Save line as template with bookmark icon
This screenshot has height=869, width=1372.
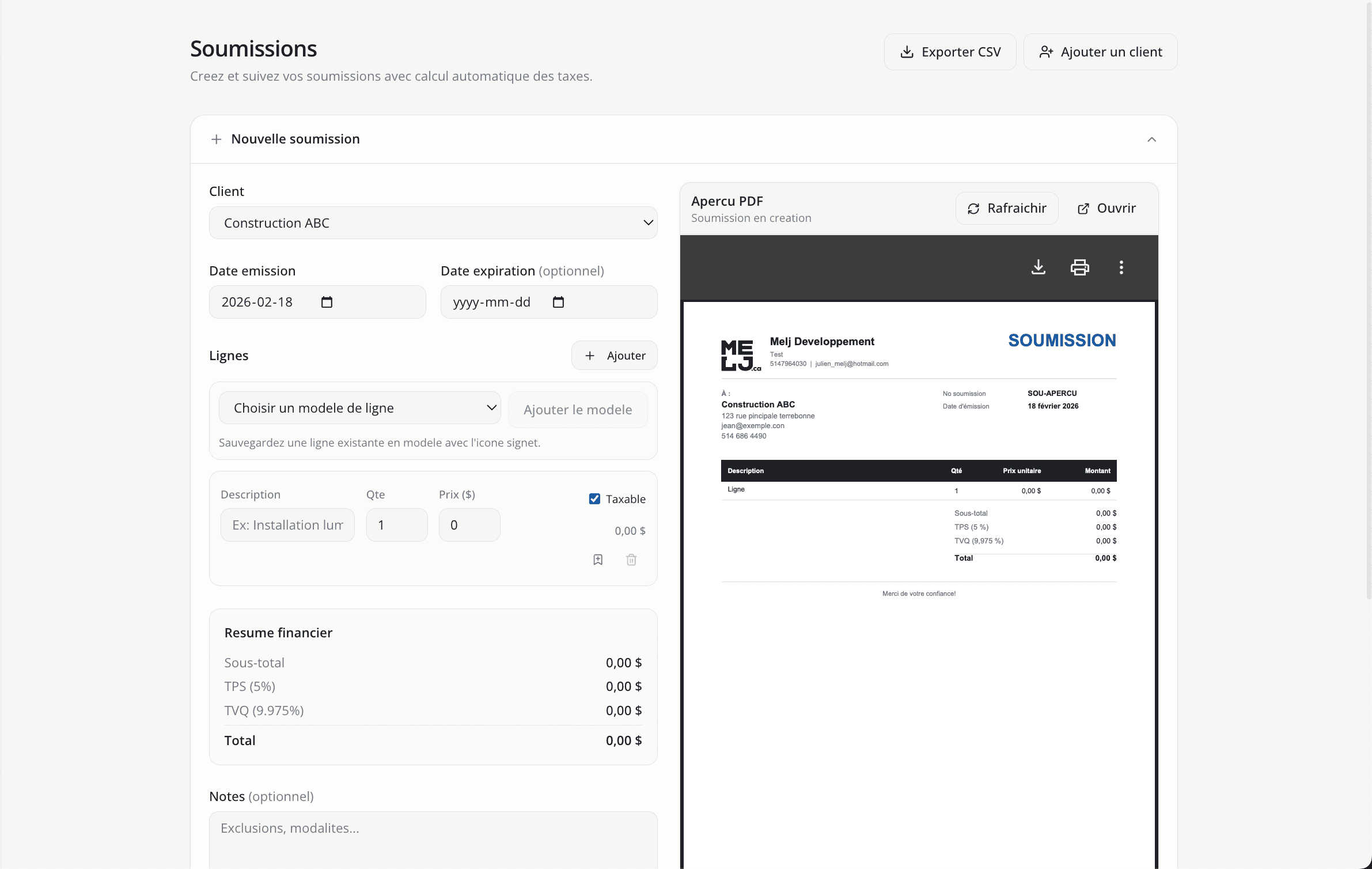point(598,560)
